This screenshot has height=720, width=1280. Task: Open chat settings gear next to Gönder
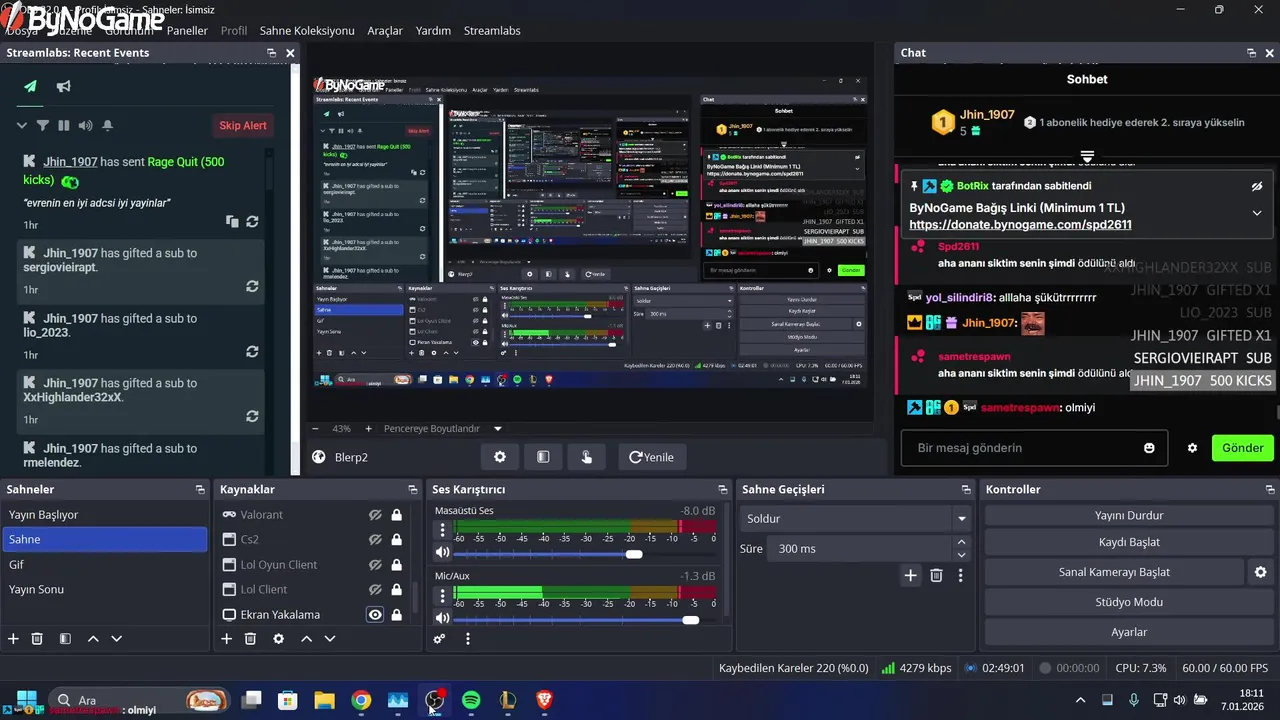(1192, 448)
